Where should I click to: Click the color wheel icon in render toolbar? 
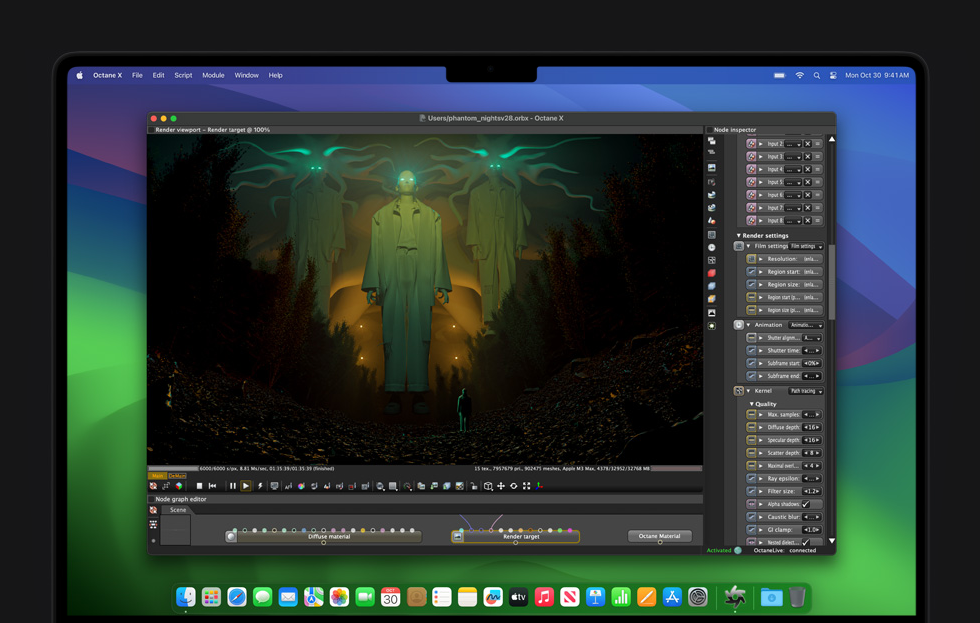(x=301, y=486)
